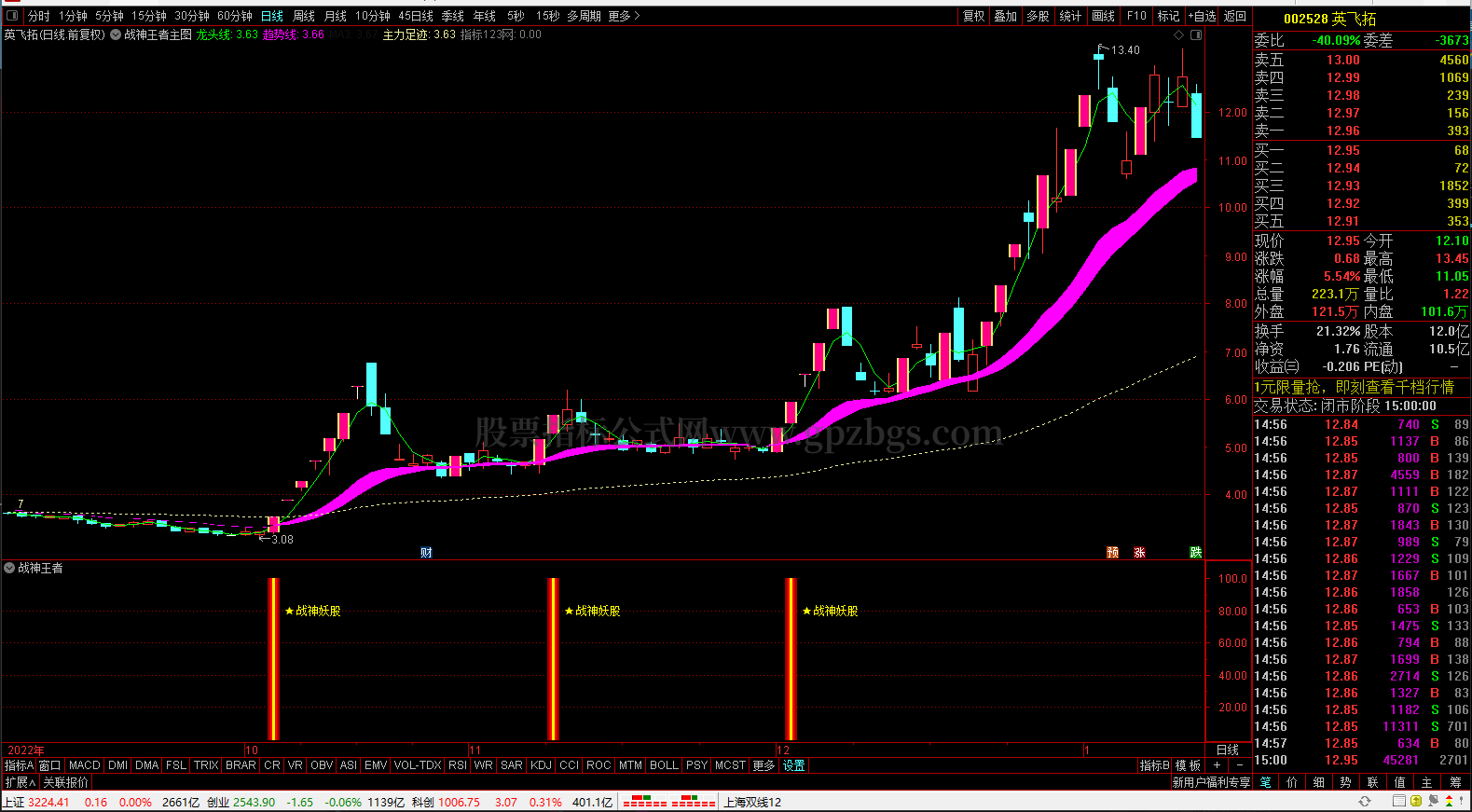This screenshot has height=812, width=1472.
Task: Click the red-green market breadth bars icon
Action: [x=668, y=802]
